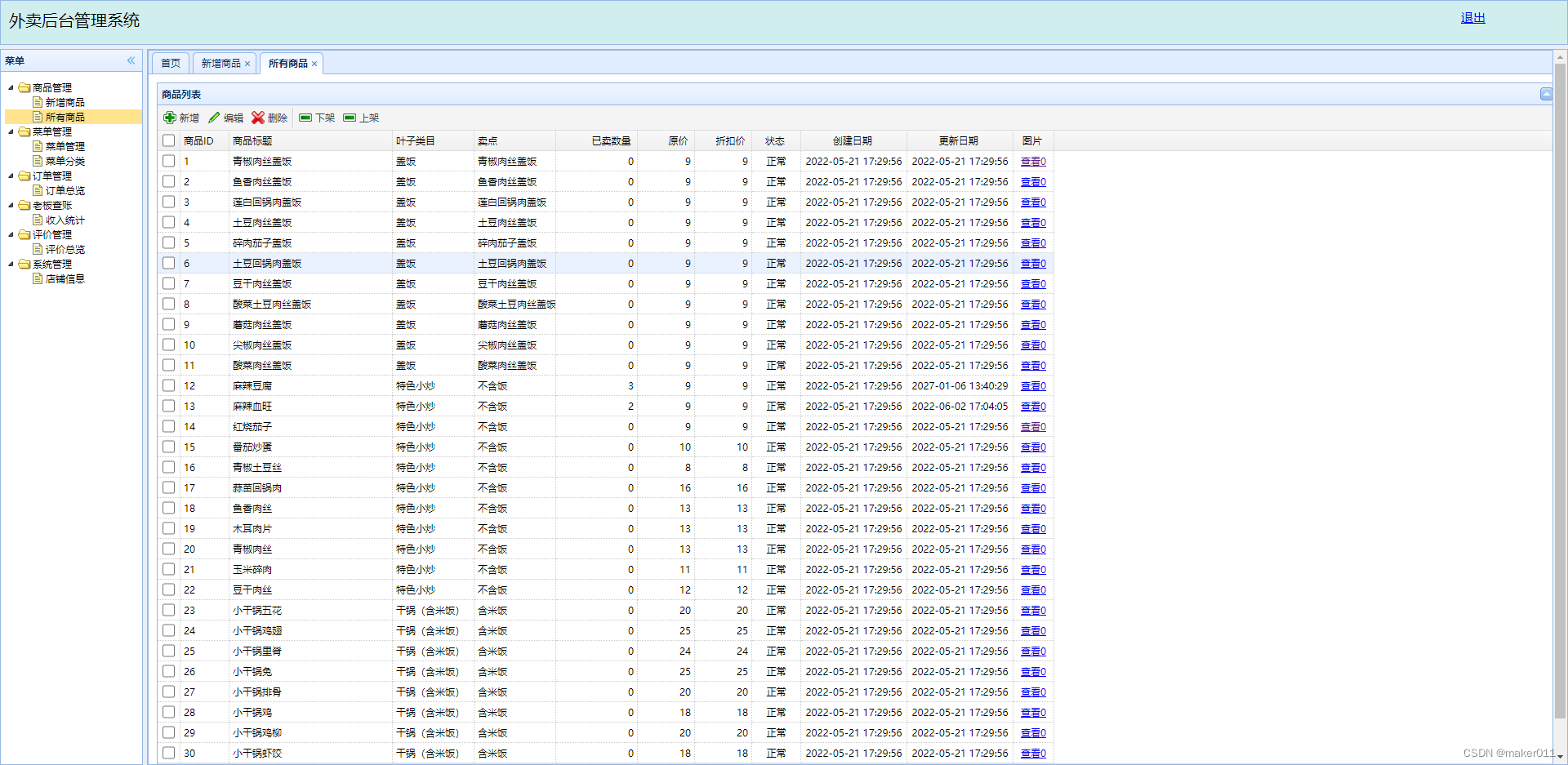The height and width of the screenshot is (765, 1568).
Task: Click the scrollbar up arrow at top right
Action: (x=1560, y=57)
